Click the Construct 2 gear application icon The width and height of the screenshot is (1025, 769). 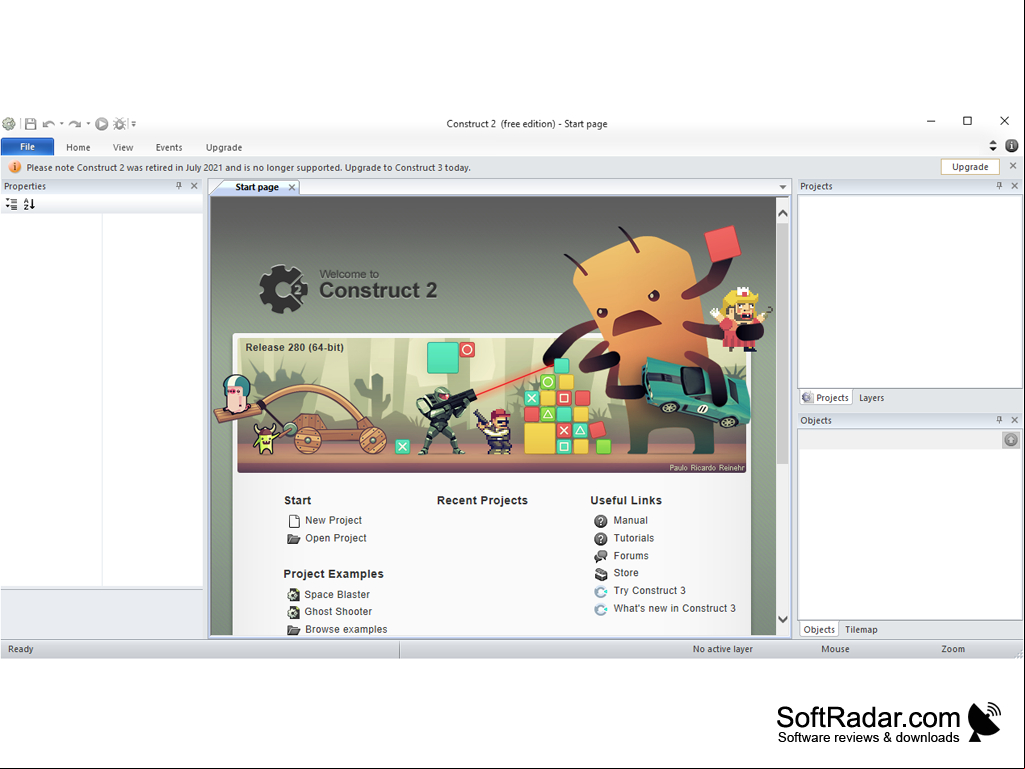(9, 124)
